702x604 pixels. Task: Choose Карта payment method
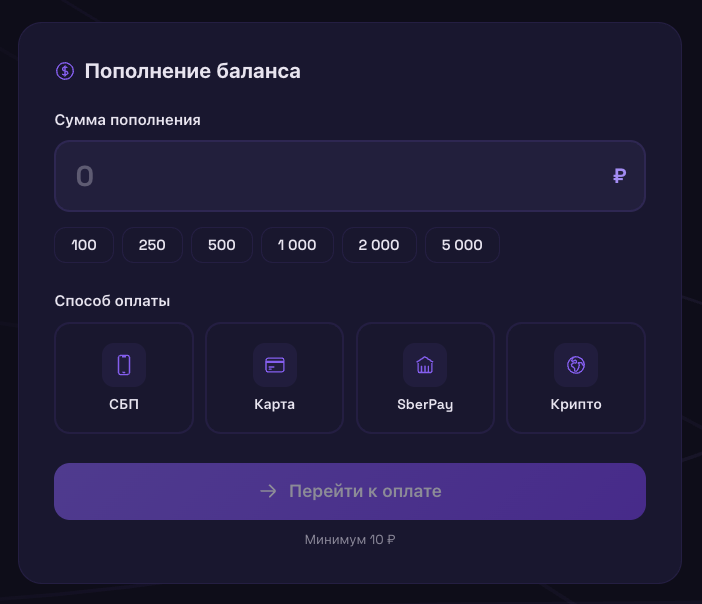(274, 378)
